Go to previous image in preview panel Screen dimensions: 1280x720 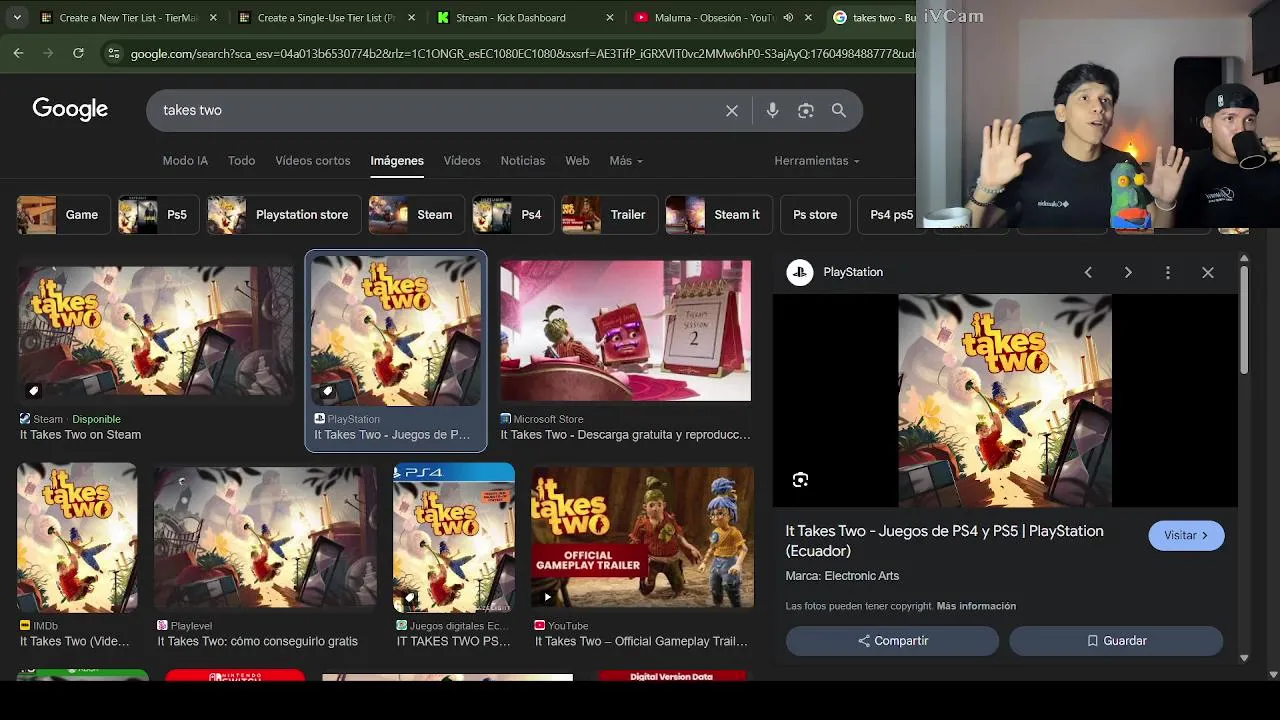click(1088, 272)
